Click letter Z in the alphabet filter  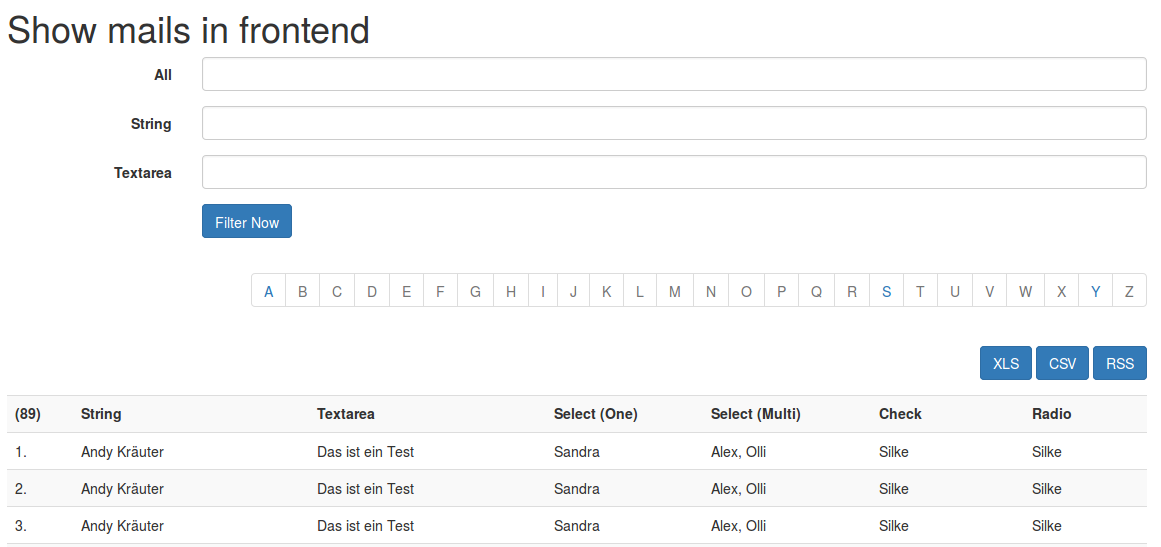(x=1129, y=291)
